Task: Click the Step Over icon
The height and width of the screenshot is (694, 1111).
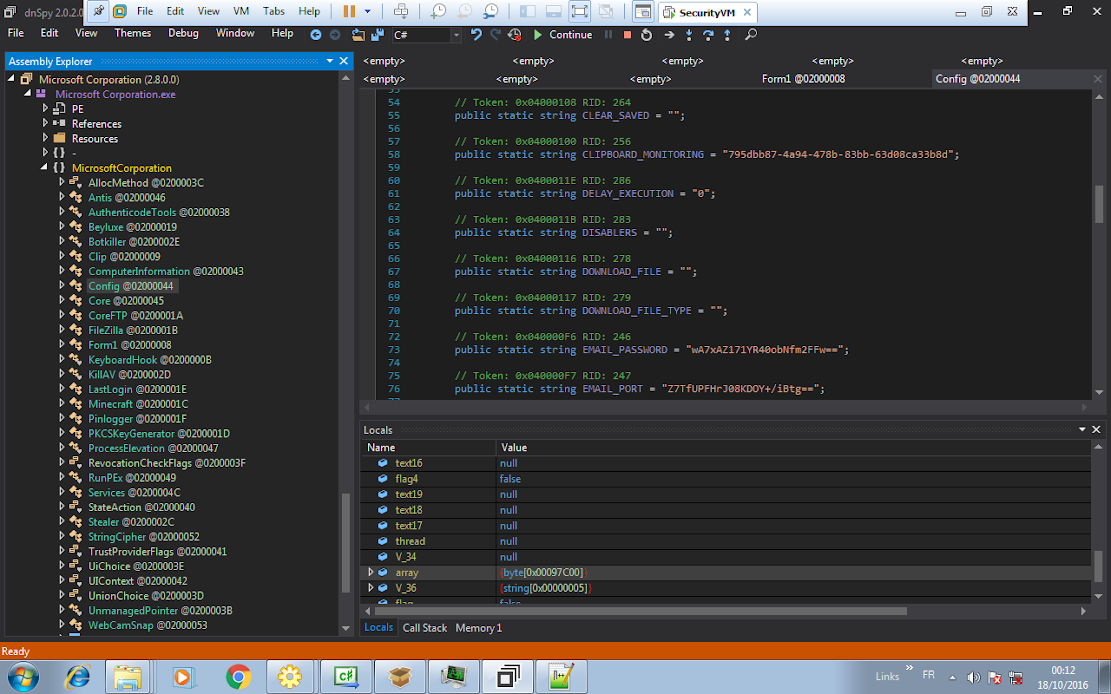Action: click(708, 34)
